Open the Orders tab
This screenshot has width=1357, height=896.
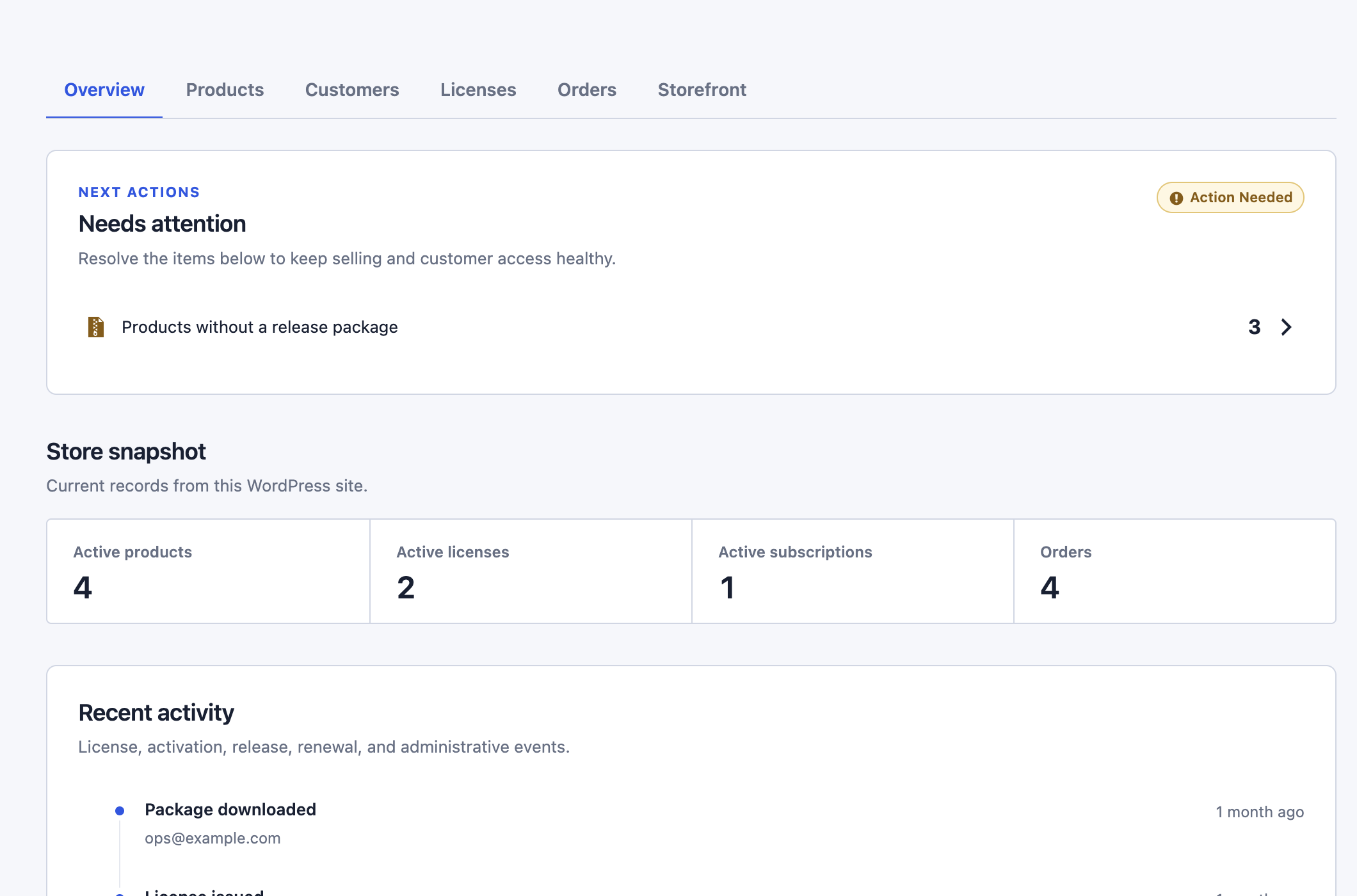pos(587,90)
